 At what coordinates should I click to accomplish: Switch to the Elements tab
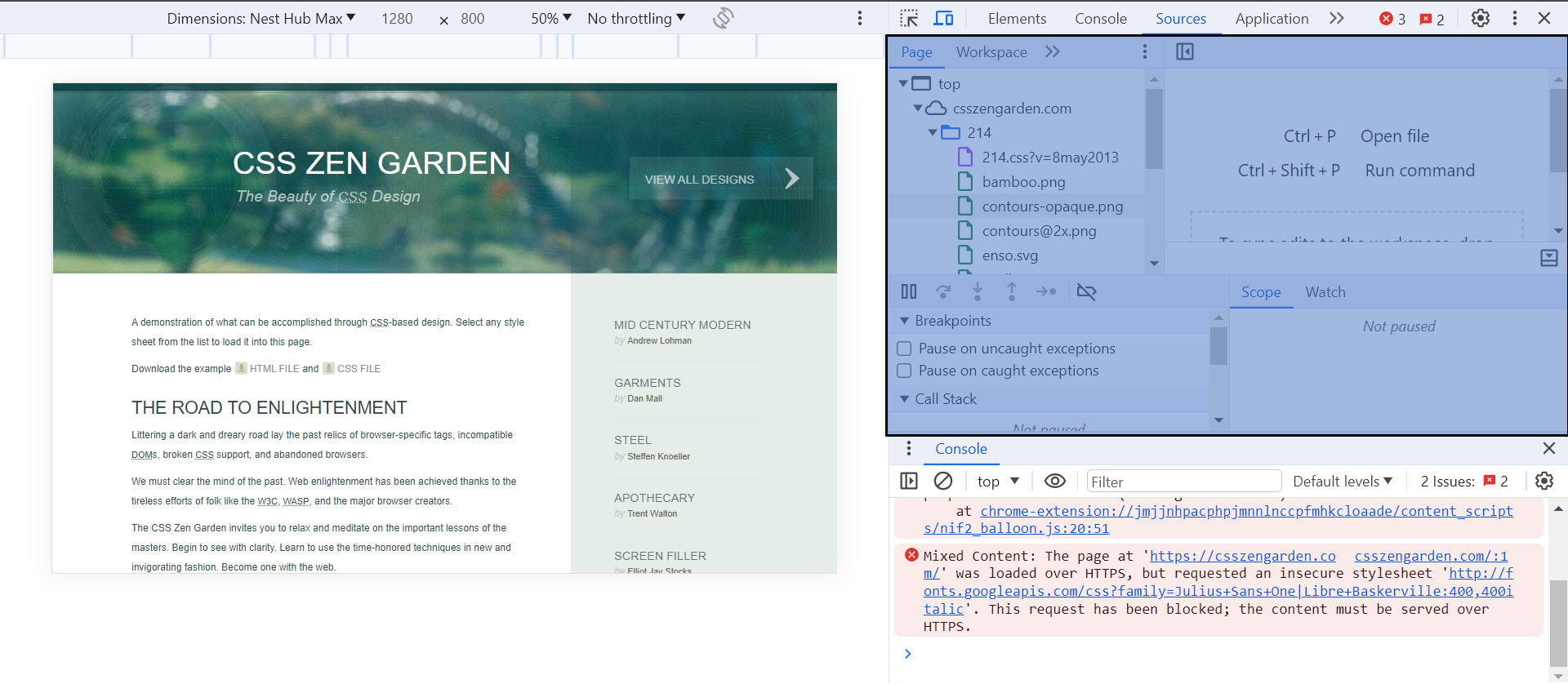point(1017,18)
